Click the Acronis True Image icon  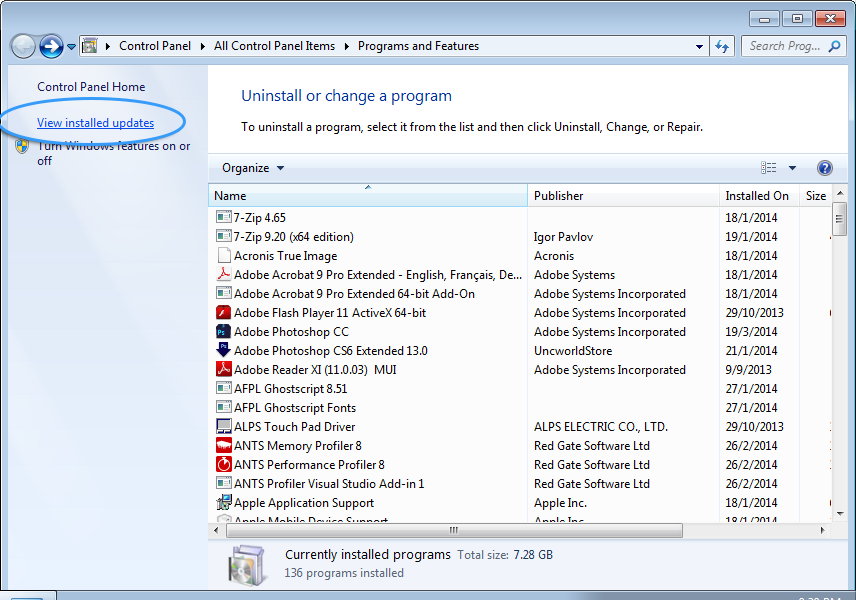(x=223, y=256)
